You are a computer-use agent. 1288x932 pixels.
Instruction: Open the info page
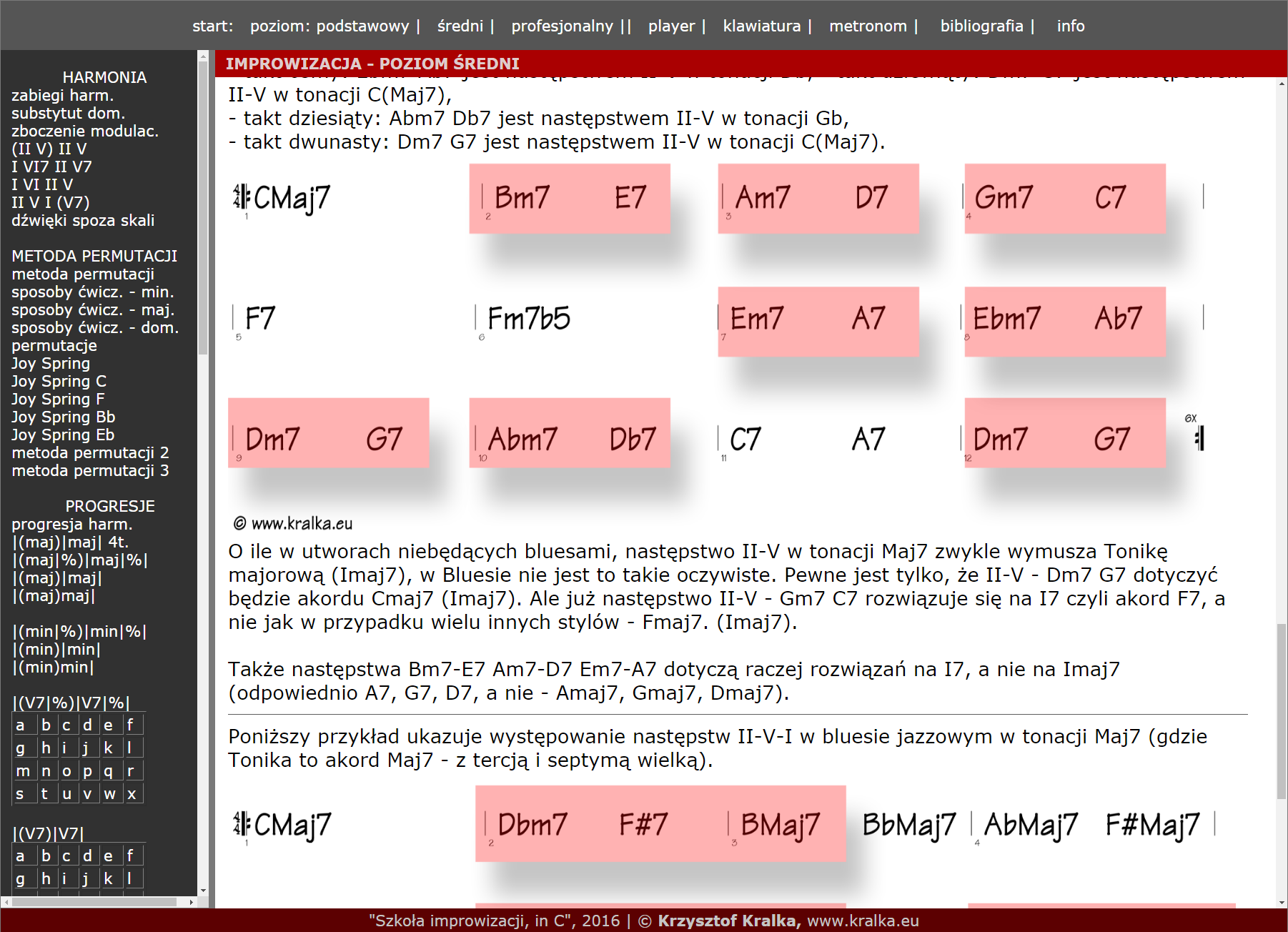pyautogui.click(x=1071, y=26)
